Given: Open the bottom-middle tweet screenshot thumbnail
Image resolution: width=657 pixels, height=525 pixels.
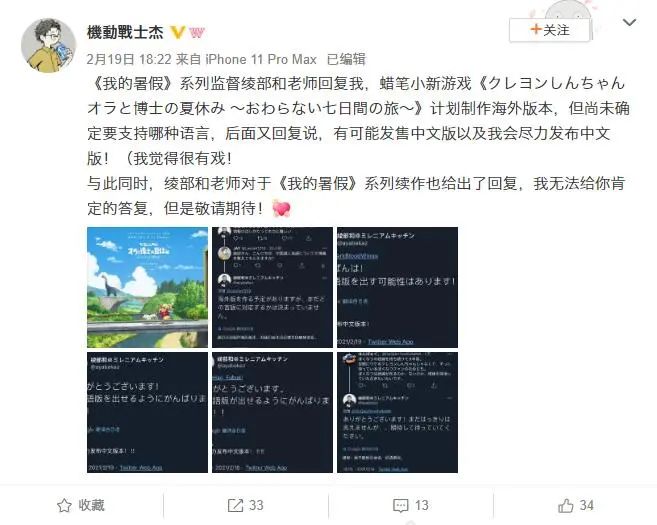Looking at the screenshot, I should (x=272, y=412).
